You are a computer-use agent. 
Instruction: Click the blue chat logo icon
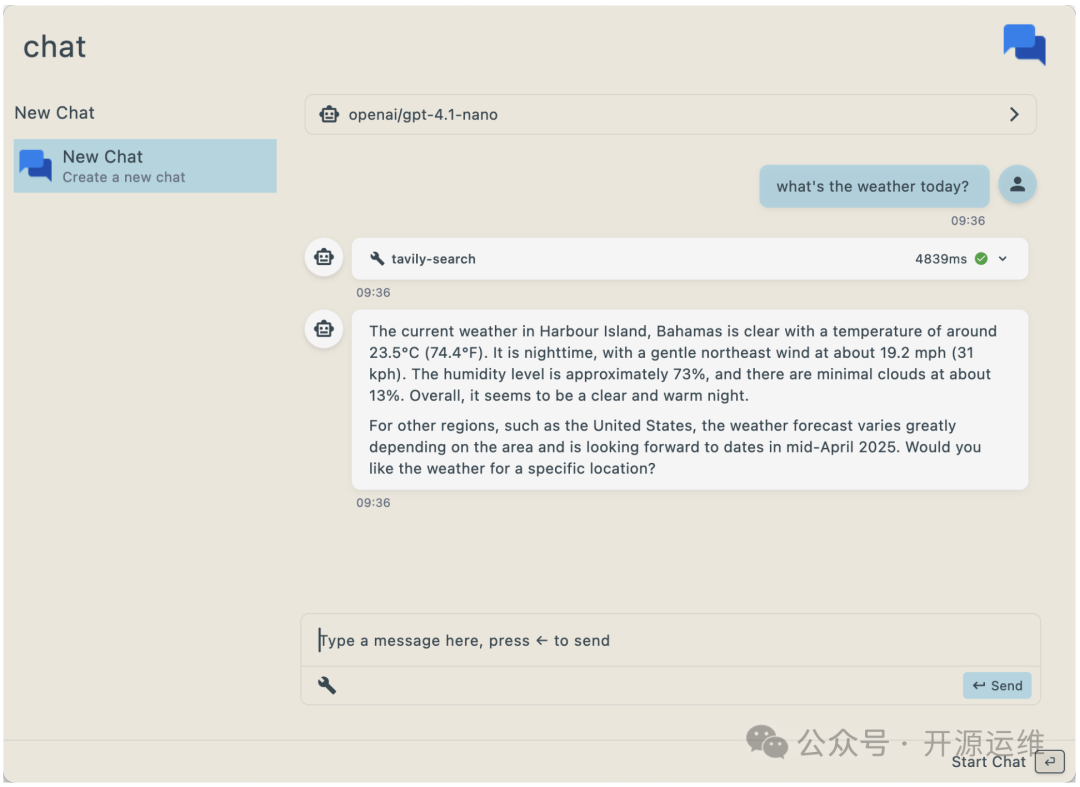pos(1024,44)
